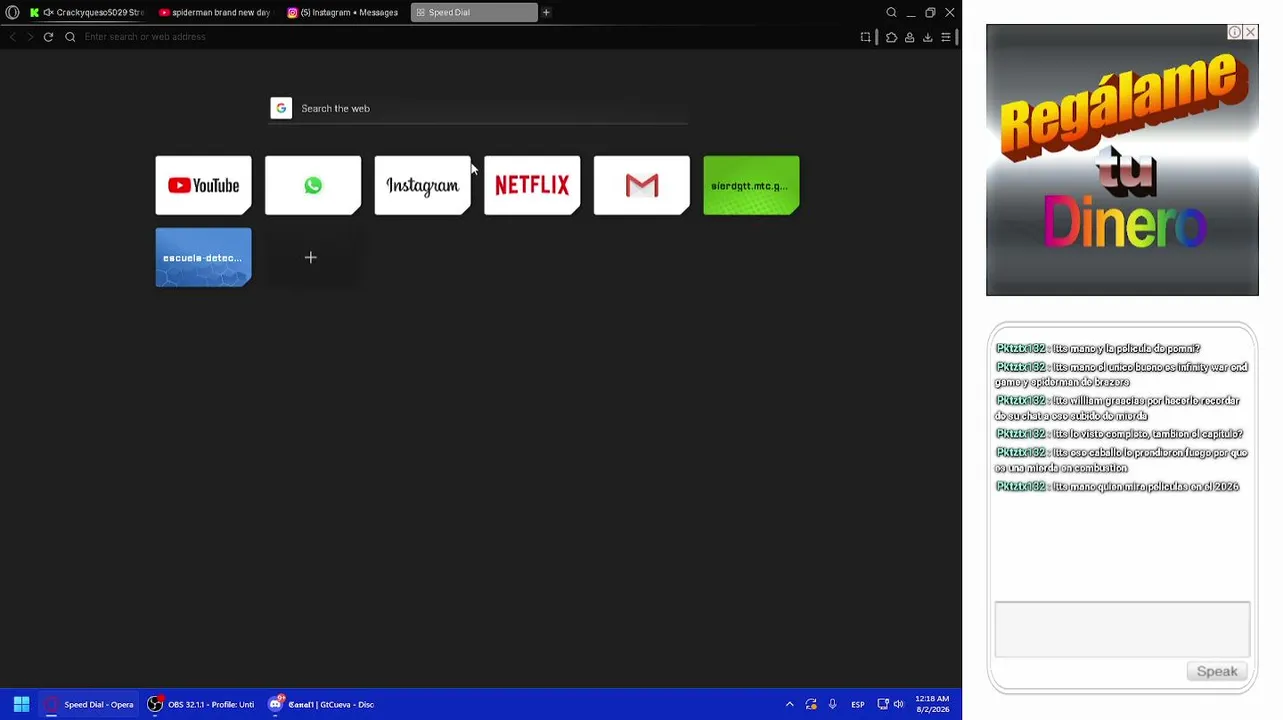Open the Discord GtCueva taskbar item
This screenshot has height=720, width=1283.
click(321, 704)
